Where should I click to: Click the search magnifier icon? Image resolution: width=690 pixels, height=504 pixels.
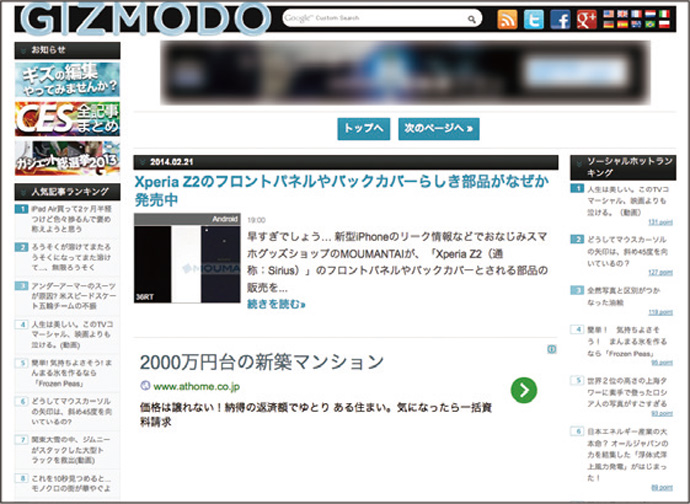(x=471, y=19)
